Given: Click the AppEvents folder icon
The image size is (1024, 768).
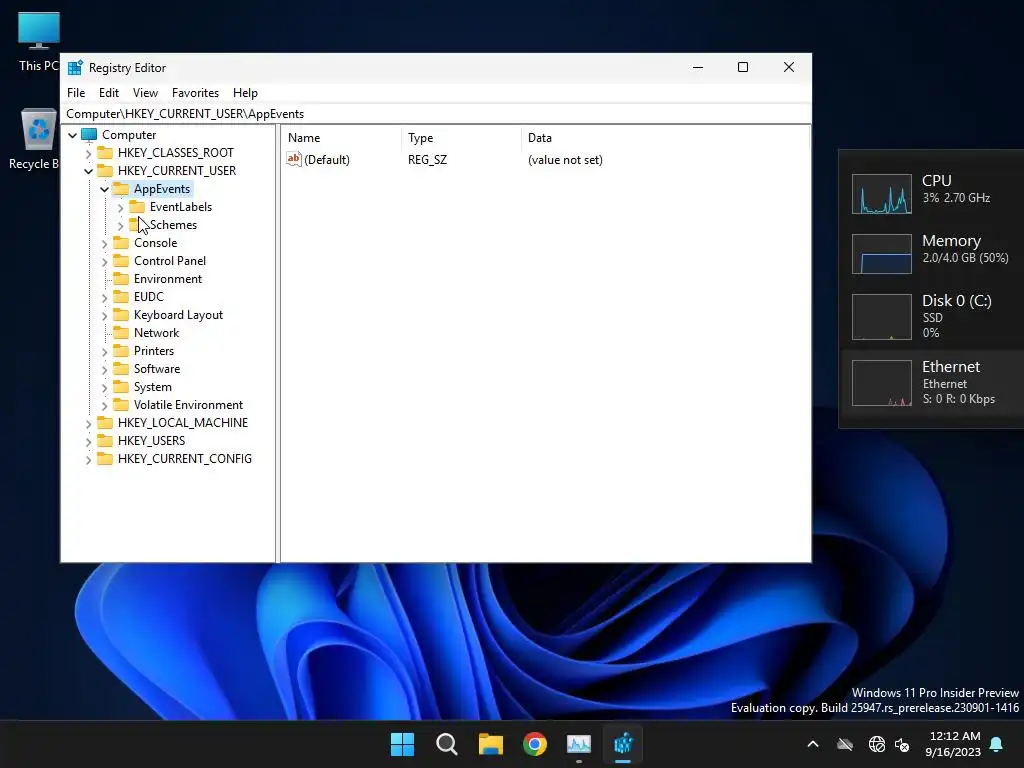Looking at the screenshot, I should pyautogui.click(x=121, y=189).
